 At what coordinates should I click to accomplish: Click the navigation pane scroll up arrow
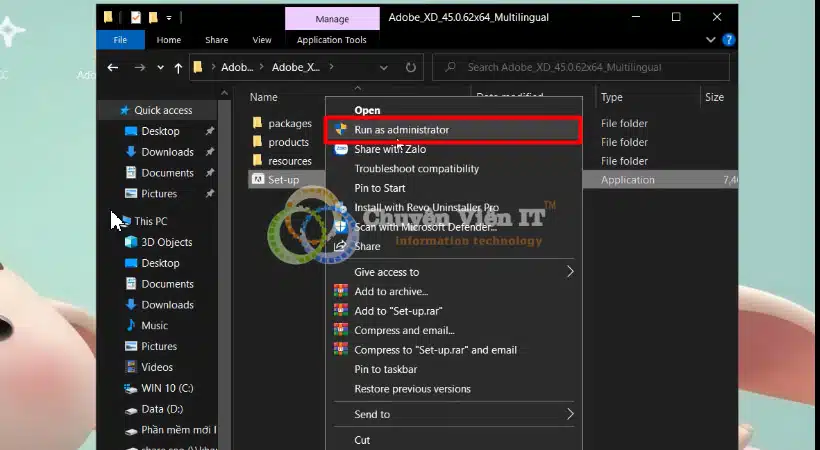click(224, 93)
